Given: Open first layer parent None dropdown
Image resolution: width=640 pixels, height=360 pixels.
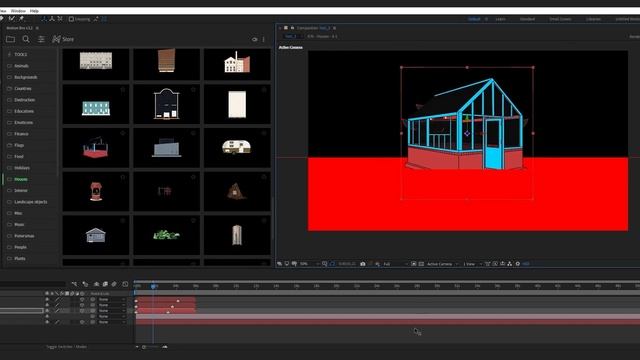Looking at the screenshot, I should [x=111, y=300].
